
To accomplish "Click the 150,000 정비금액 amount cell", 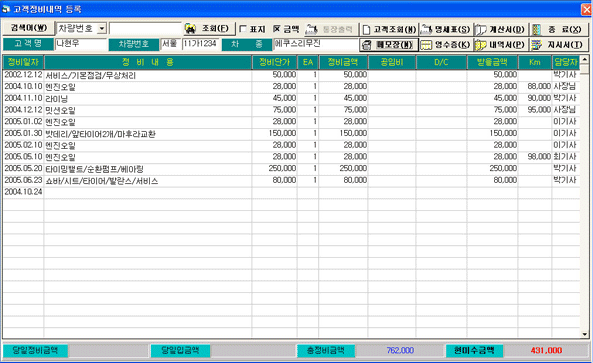I will point(343,133).
